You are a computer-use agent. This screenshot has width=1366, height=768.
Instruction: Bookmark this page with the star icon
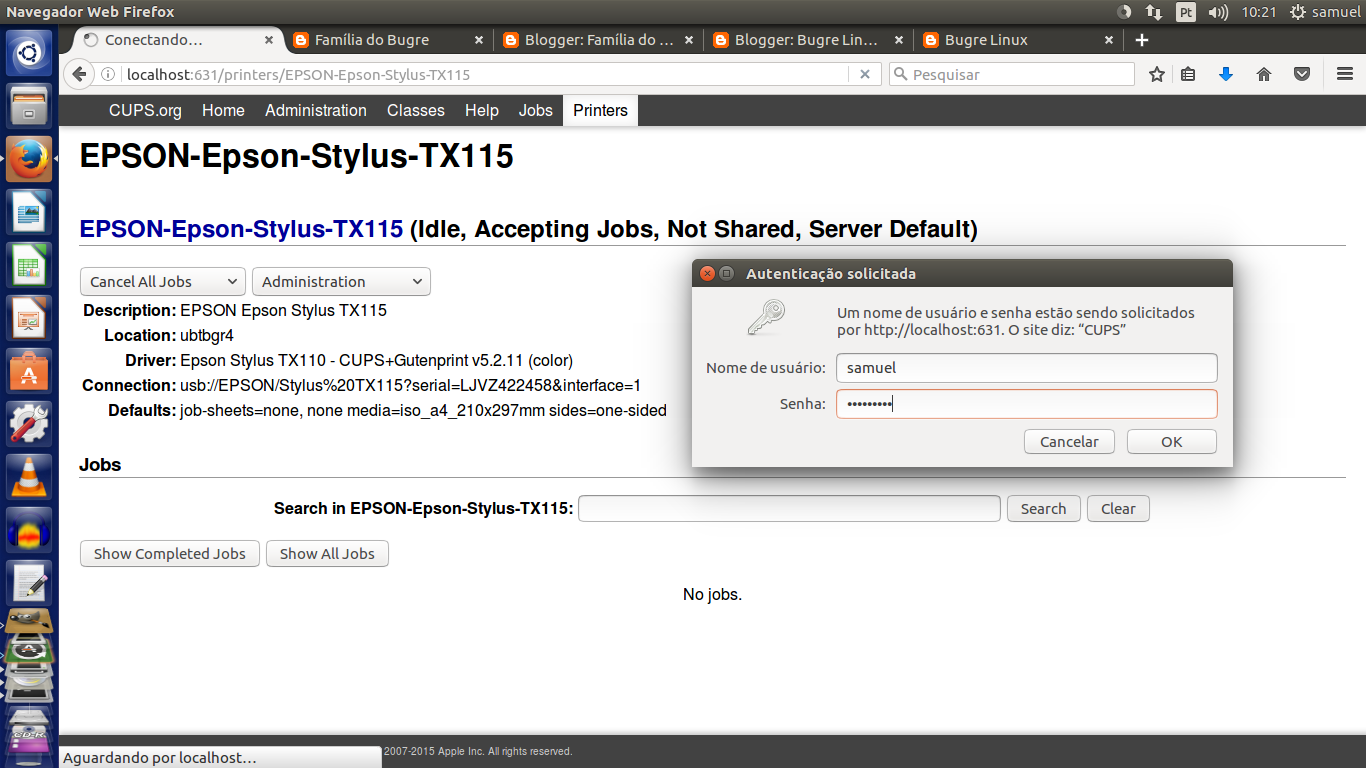click(x=1157, y=74)
